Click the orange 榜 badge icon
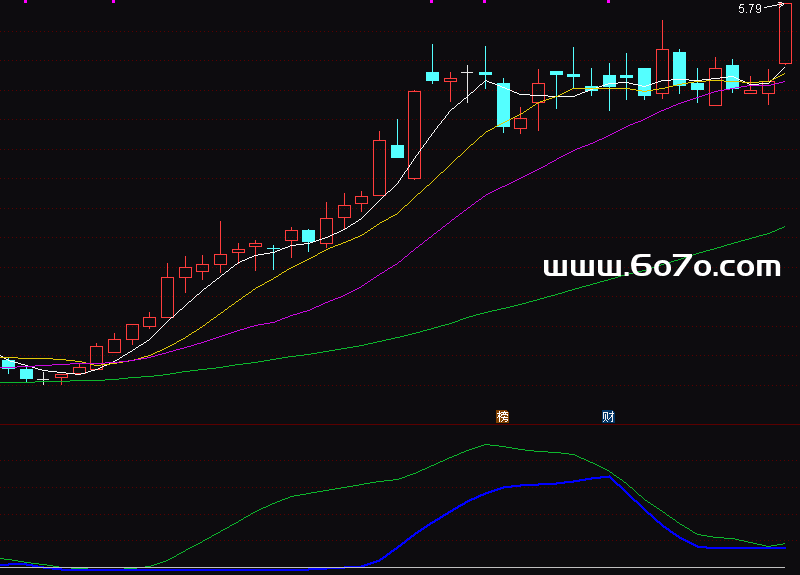The height and width of the screenshot is (575, 800). (503, 416)
